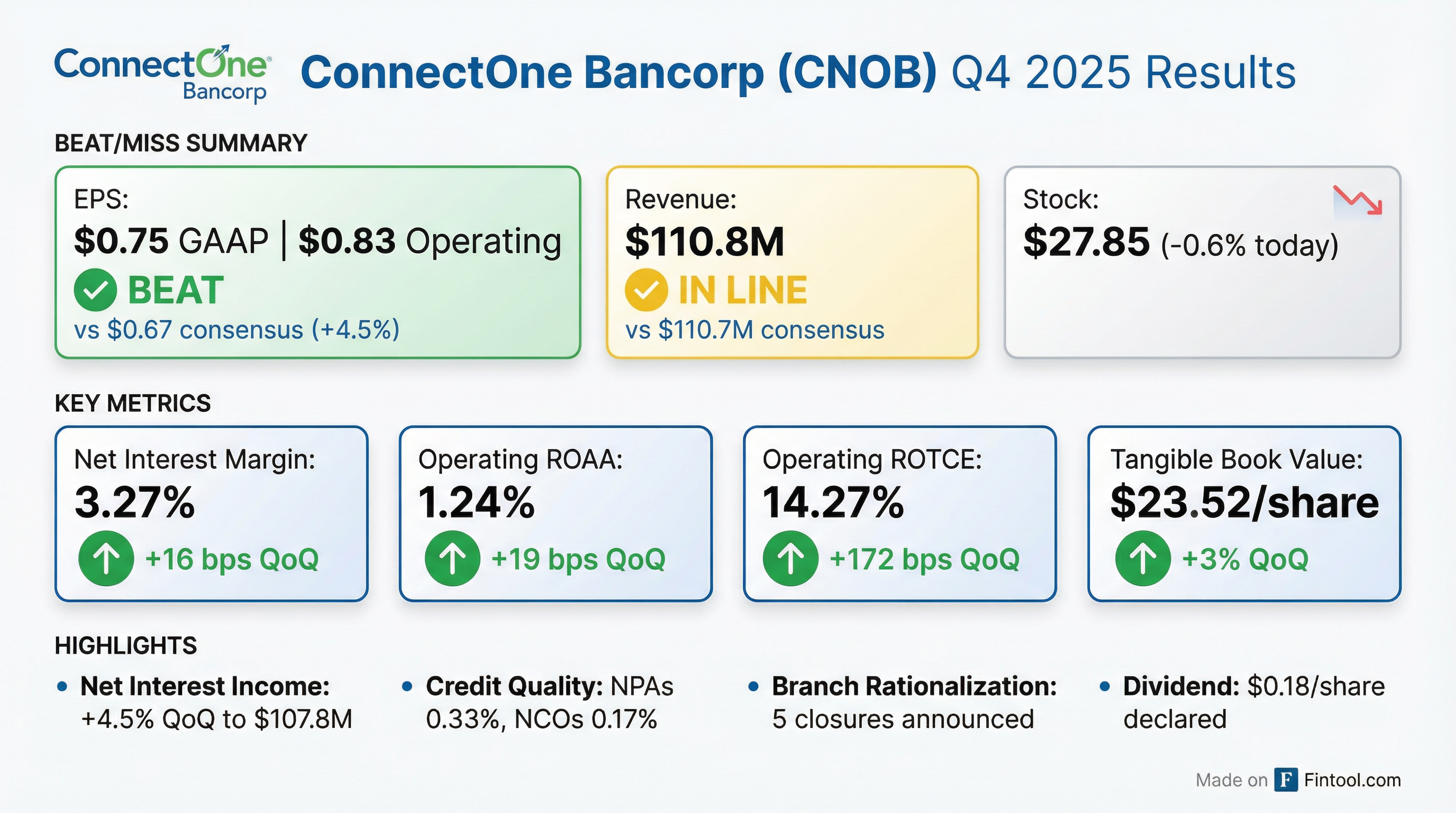Click the ConnectOne Bancorp logo
The image size is (1456, 813).
point(163,74)
